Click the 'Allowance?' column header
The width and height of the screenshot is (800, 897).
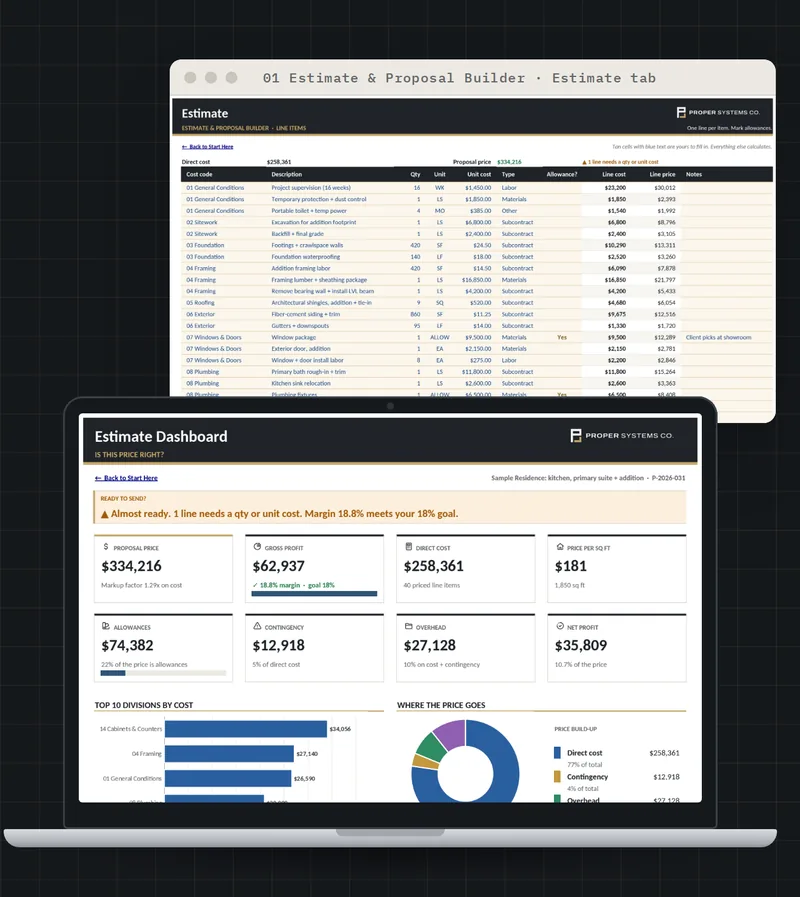tap(562, 174)
